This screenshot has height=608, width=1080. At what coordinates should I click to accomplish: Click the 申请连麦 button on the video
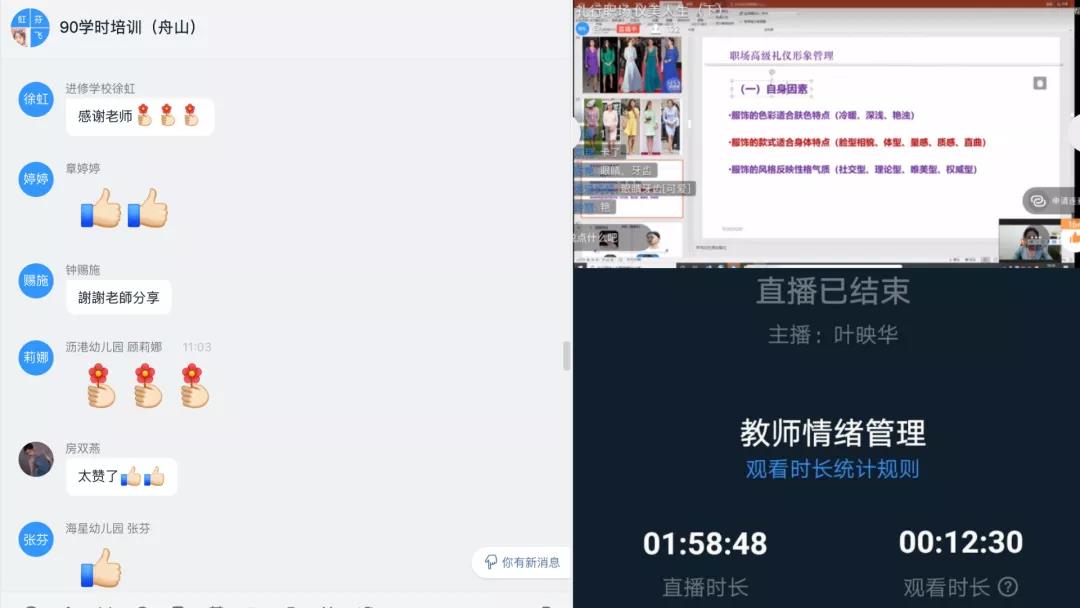1052,201
